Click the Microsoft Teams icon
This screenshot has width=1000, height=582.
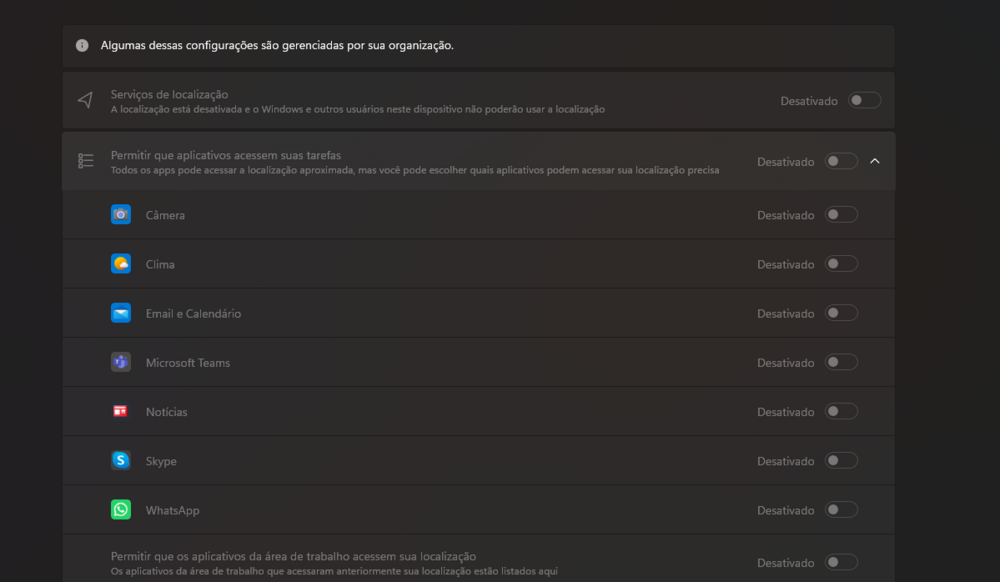(121, 362)
